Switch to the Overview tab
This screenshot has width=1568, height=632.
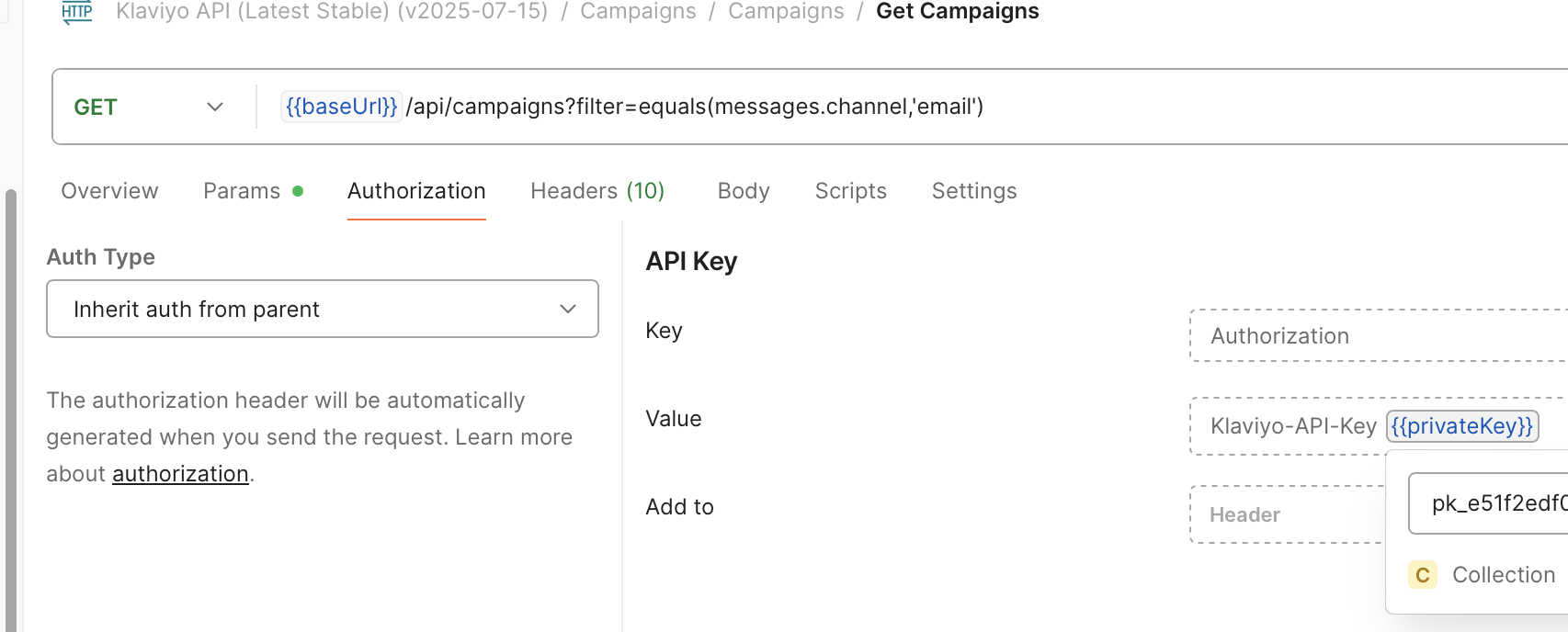point(109,191)
